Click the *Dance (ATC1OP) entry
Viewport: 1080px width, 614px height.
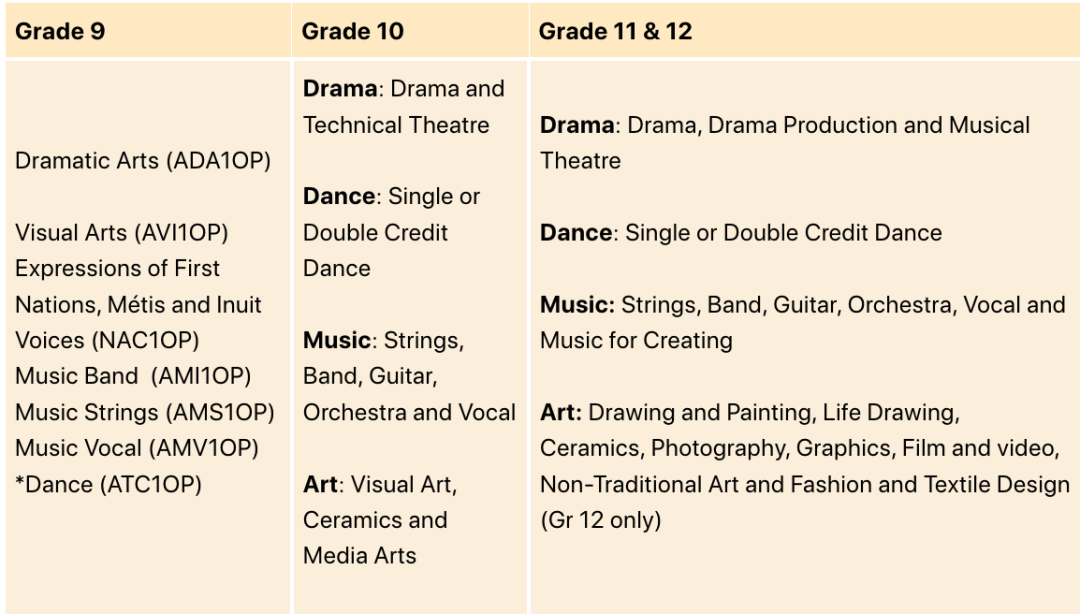point(108,484)
